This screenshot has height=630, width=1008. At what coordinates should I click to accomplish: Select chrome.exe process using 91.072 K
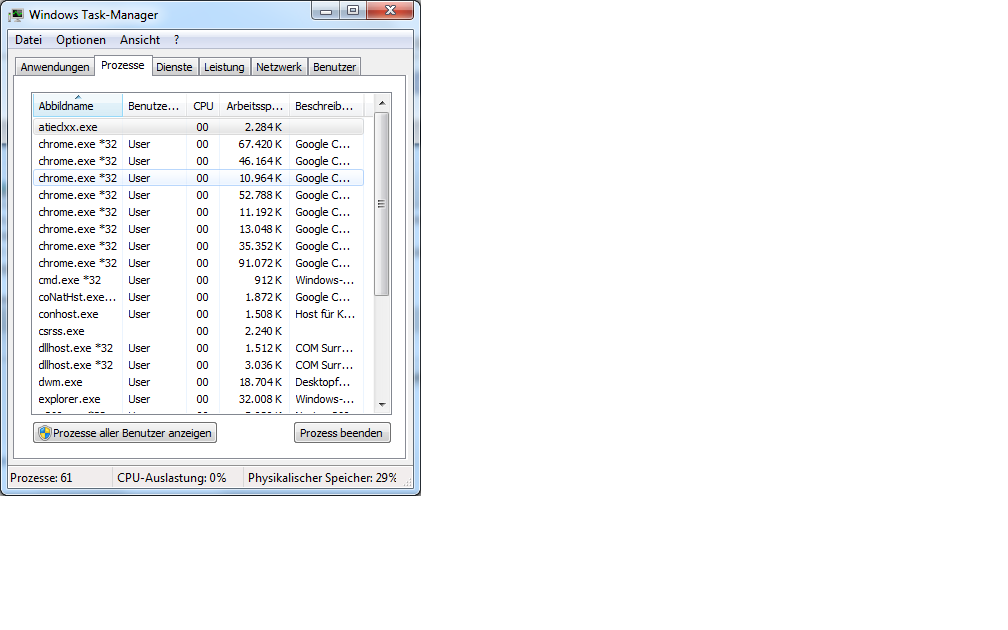pos(198,264)
